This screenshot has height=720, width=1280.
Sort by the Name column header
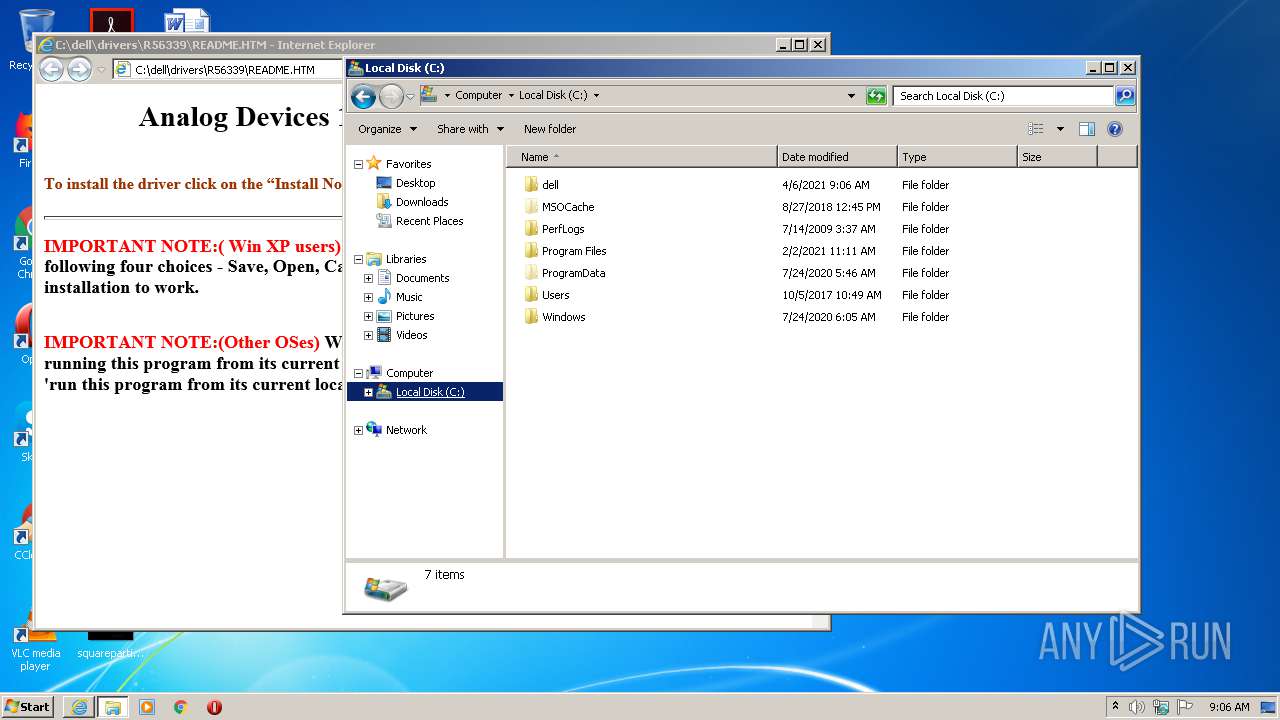click(x=642, y=157)
